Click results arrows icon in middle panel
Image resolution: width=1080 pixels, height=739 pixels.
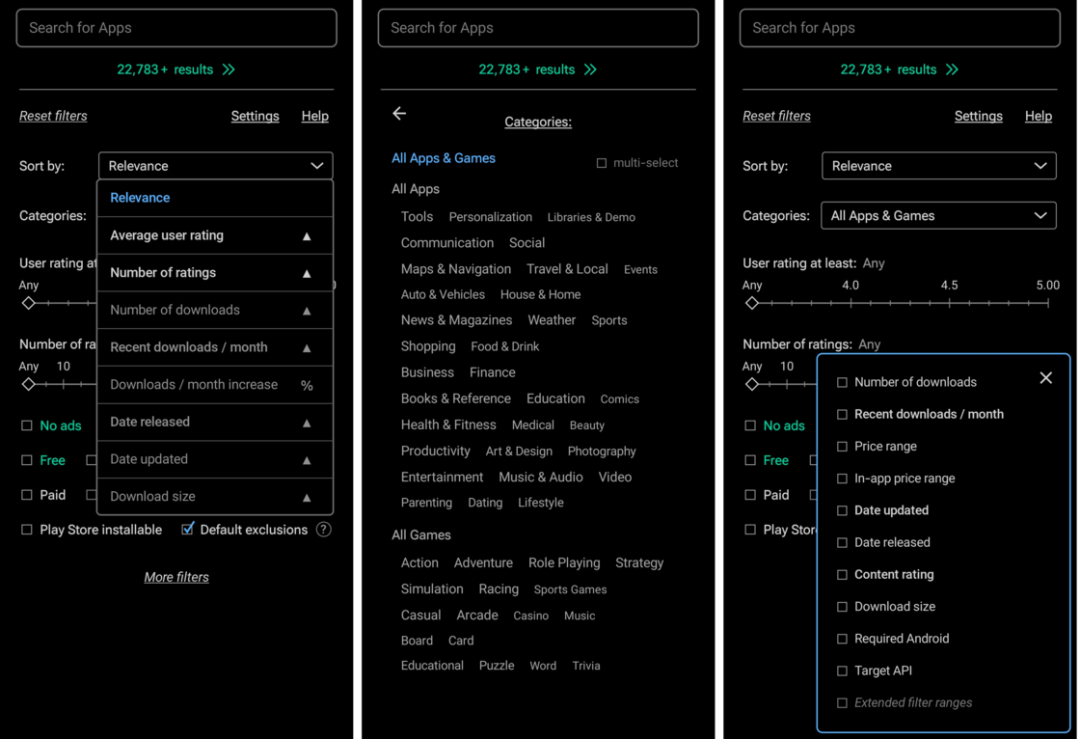coord(590,70)
